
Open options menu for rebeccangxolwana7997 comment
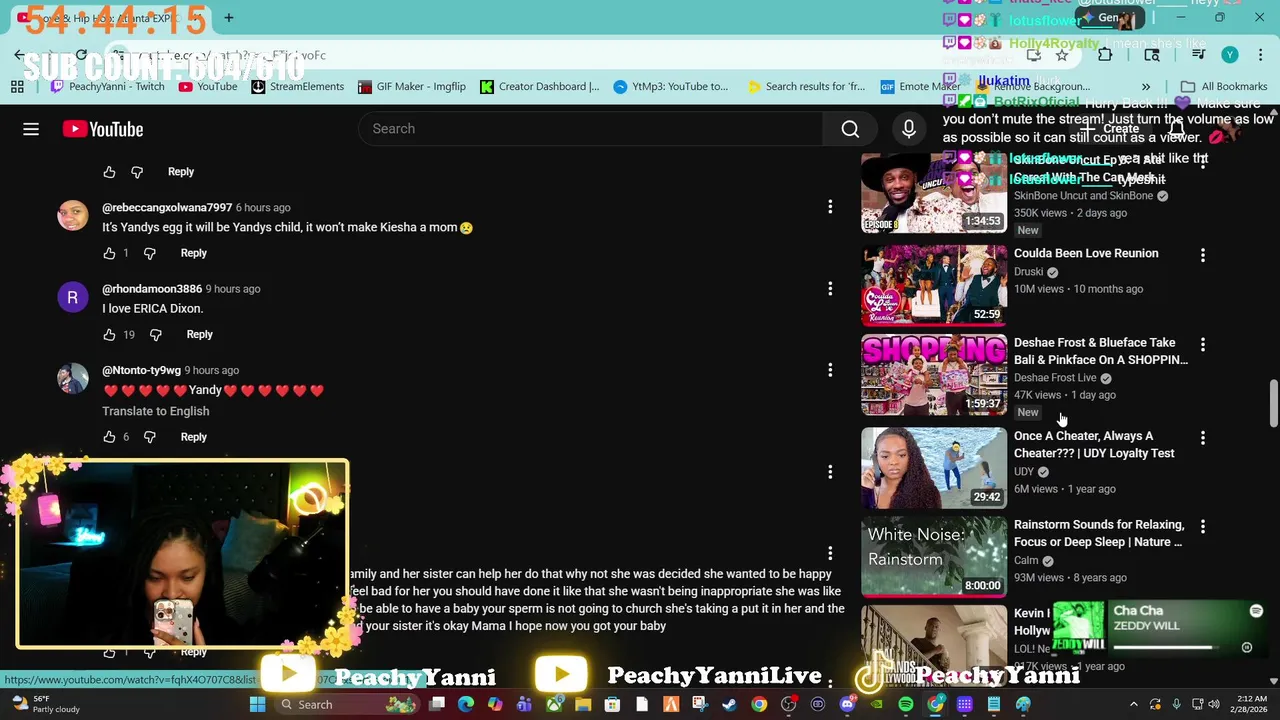click(x=829, y=207)
